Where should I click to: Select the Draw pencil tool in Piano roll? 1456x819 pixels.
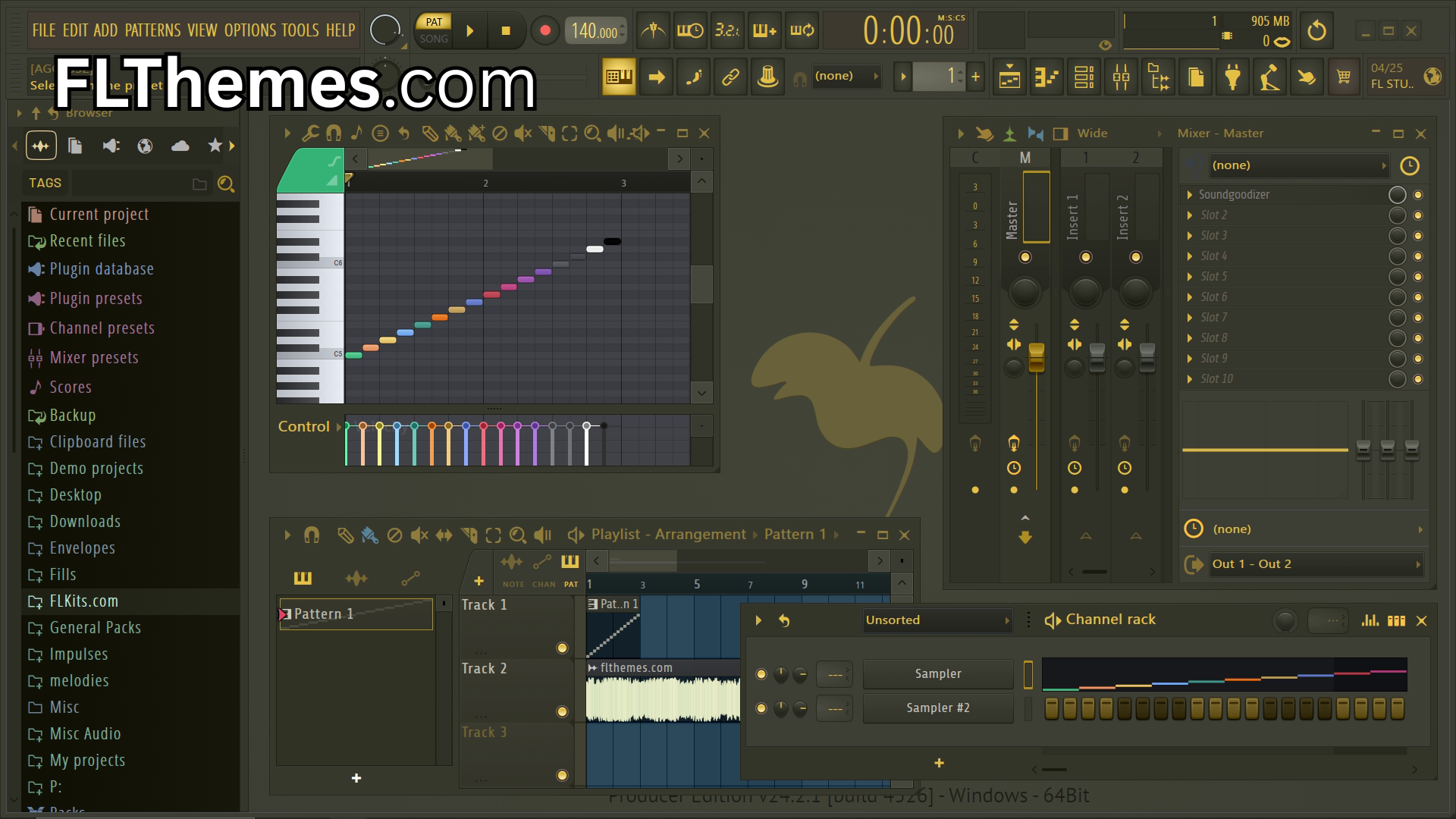click(x=429, y=133)
